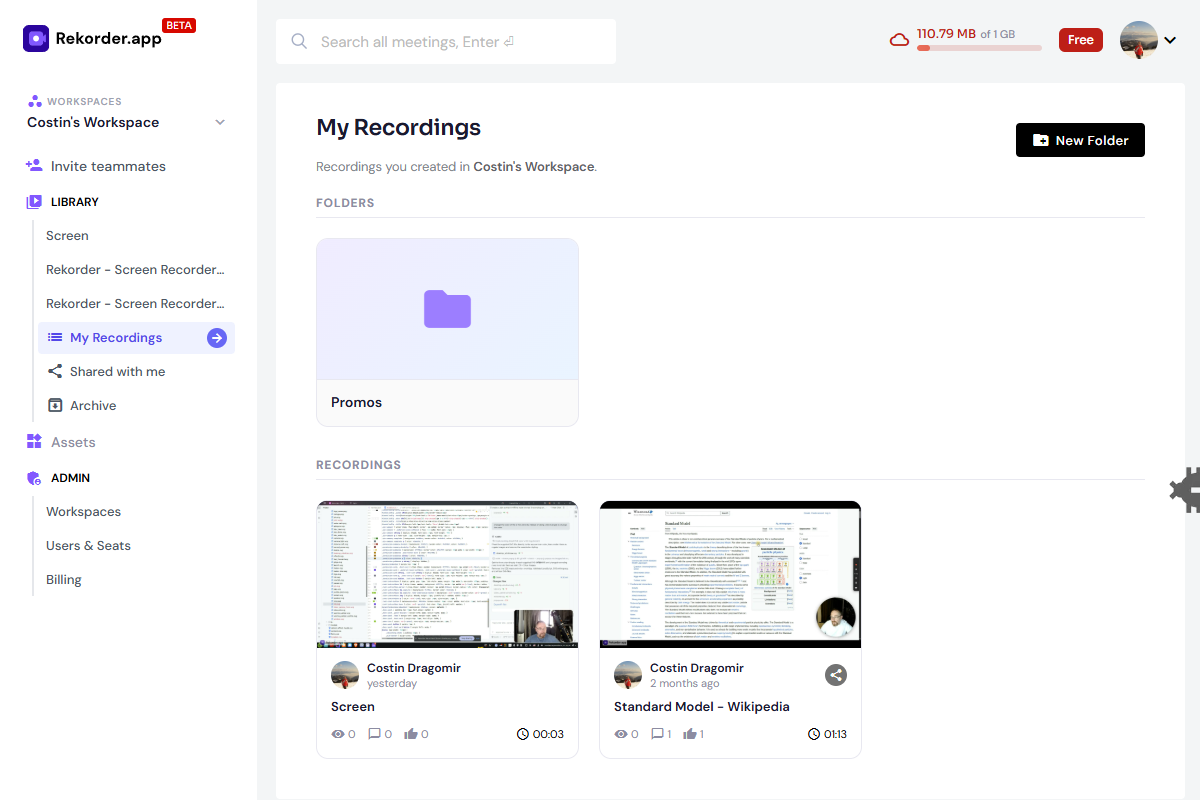This screenshot has width=1200, height=800.
Task: Open second Rekorder - Screen Recorder sidebar item
Action: point(135,304)
